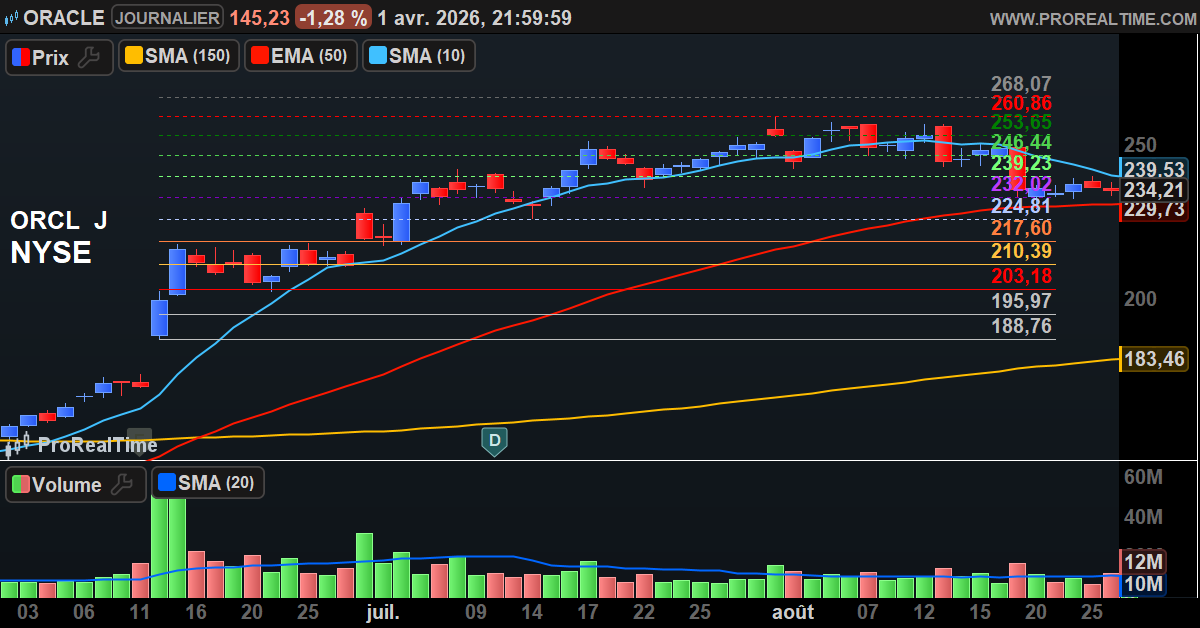
Task: Click the ProRealTime watermark text
Action: [97, 445]
